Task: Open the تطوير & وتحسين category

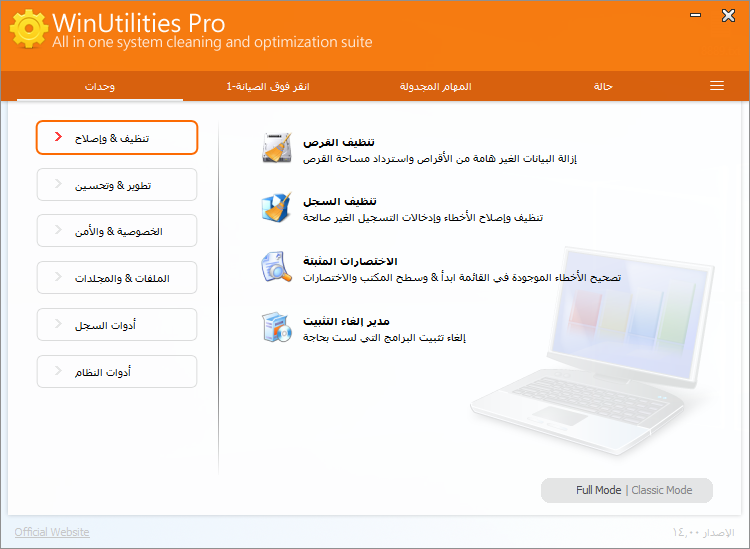Action: coord(117,185)
